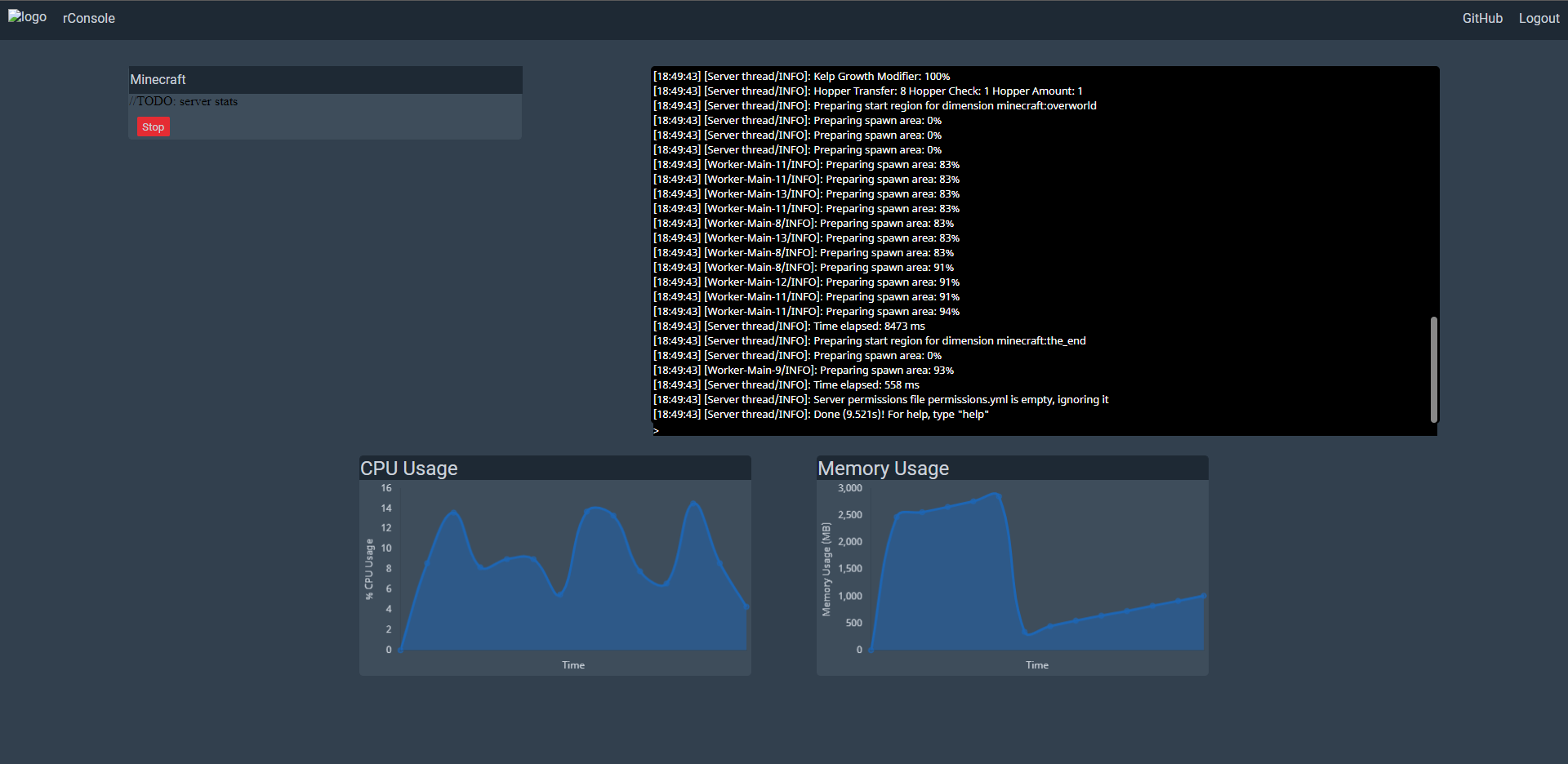Open the rConsole home link
This screenshot has height=764, width=1568.
click(88, 18)
